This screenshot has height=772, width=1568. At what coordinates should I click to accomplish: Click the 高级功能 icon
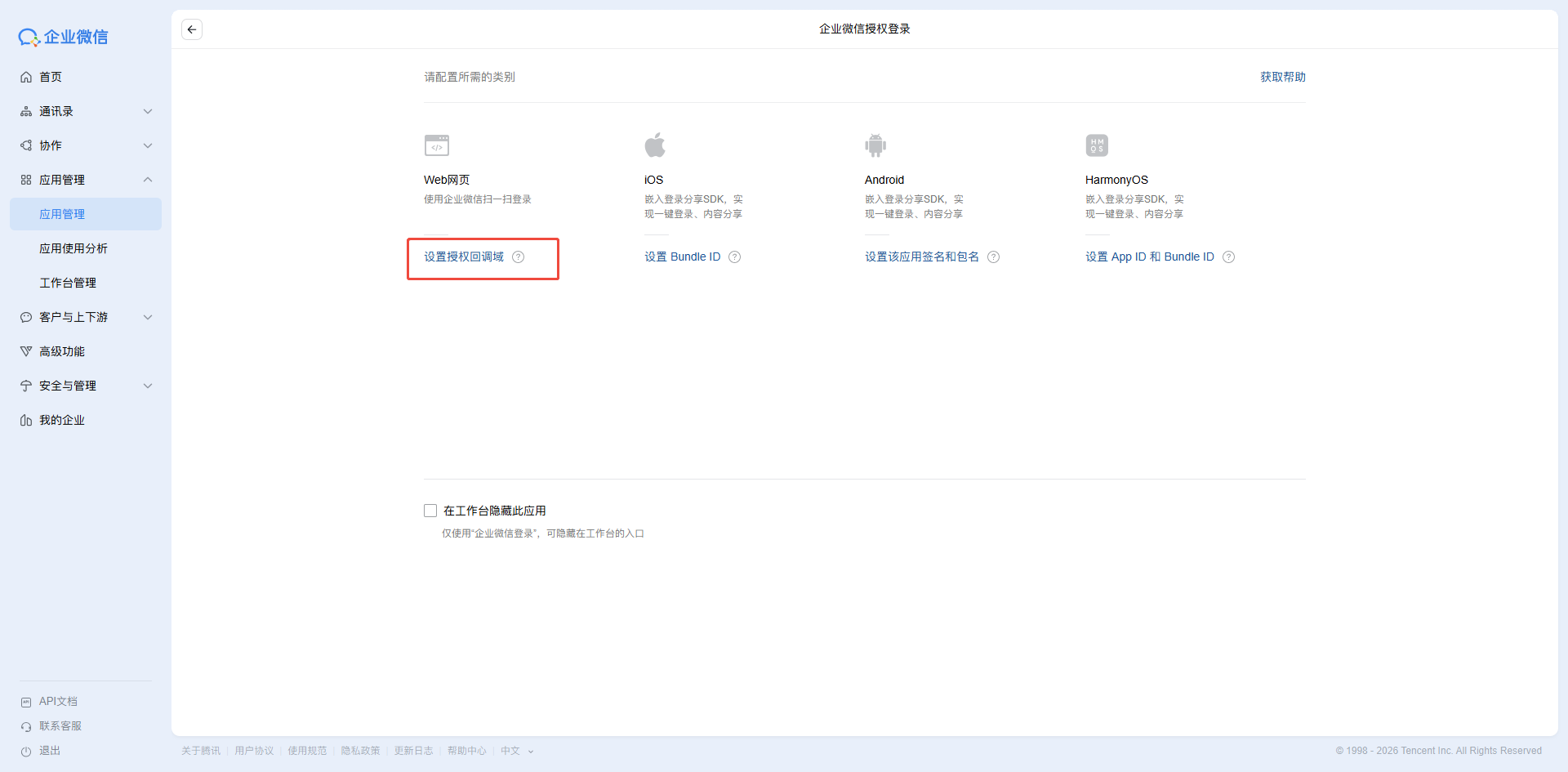point(26,351)
